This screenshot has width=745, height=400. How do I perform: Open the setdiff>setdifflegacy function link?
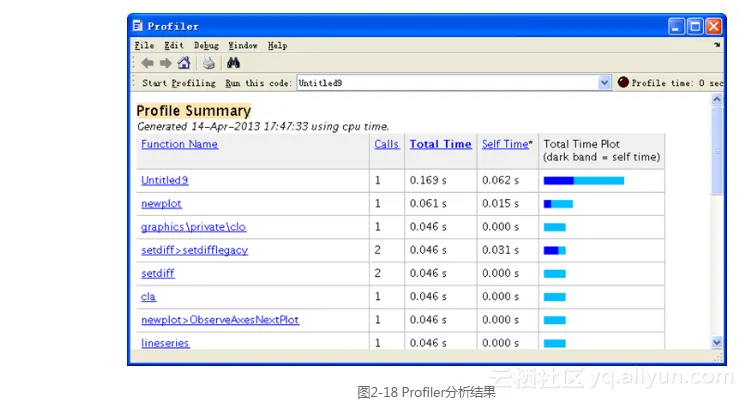click(194, 250)
